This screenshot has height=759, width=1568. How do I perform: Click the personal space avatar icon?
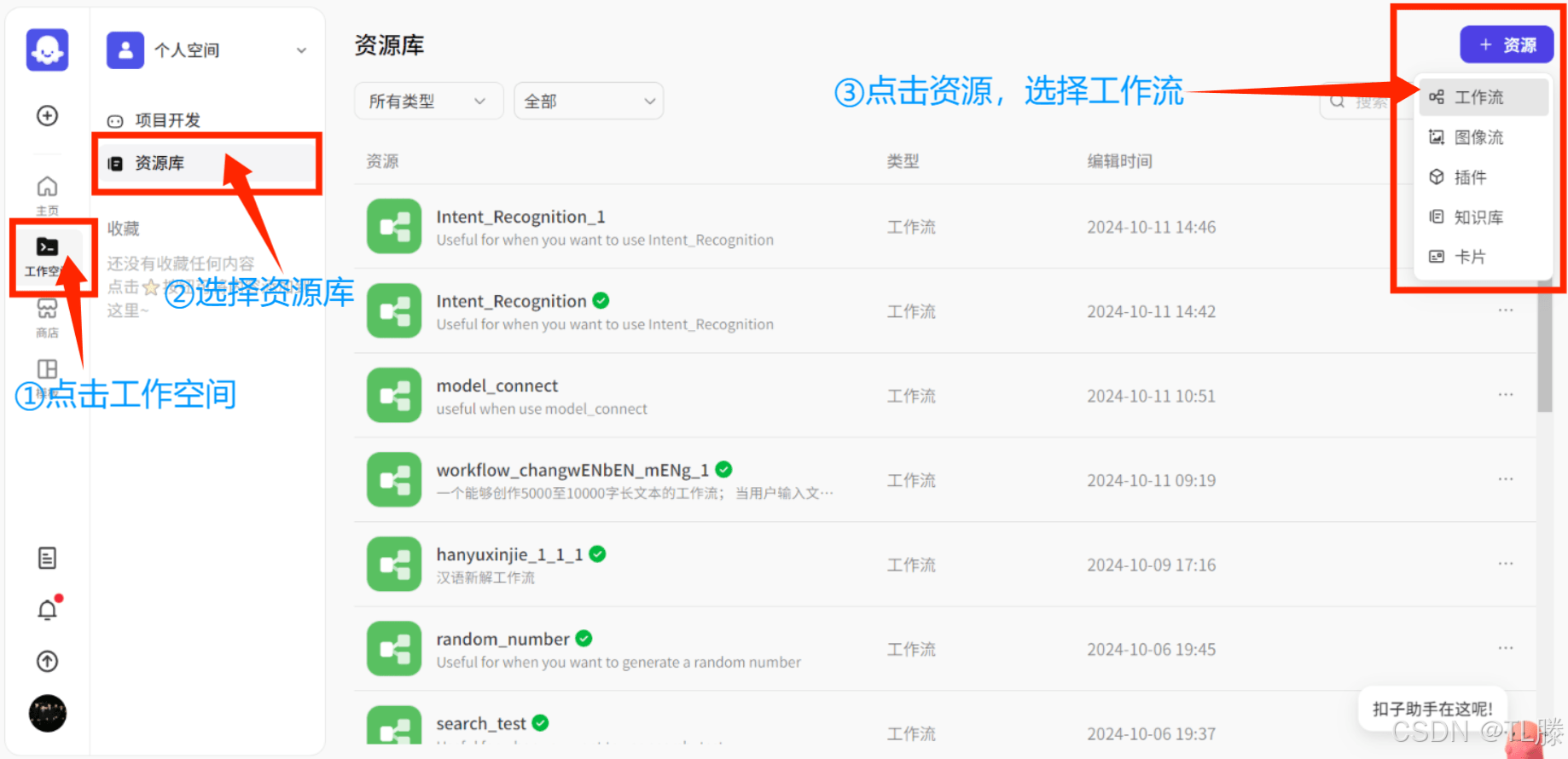pos(125,50)
